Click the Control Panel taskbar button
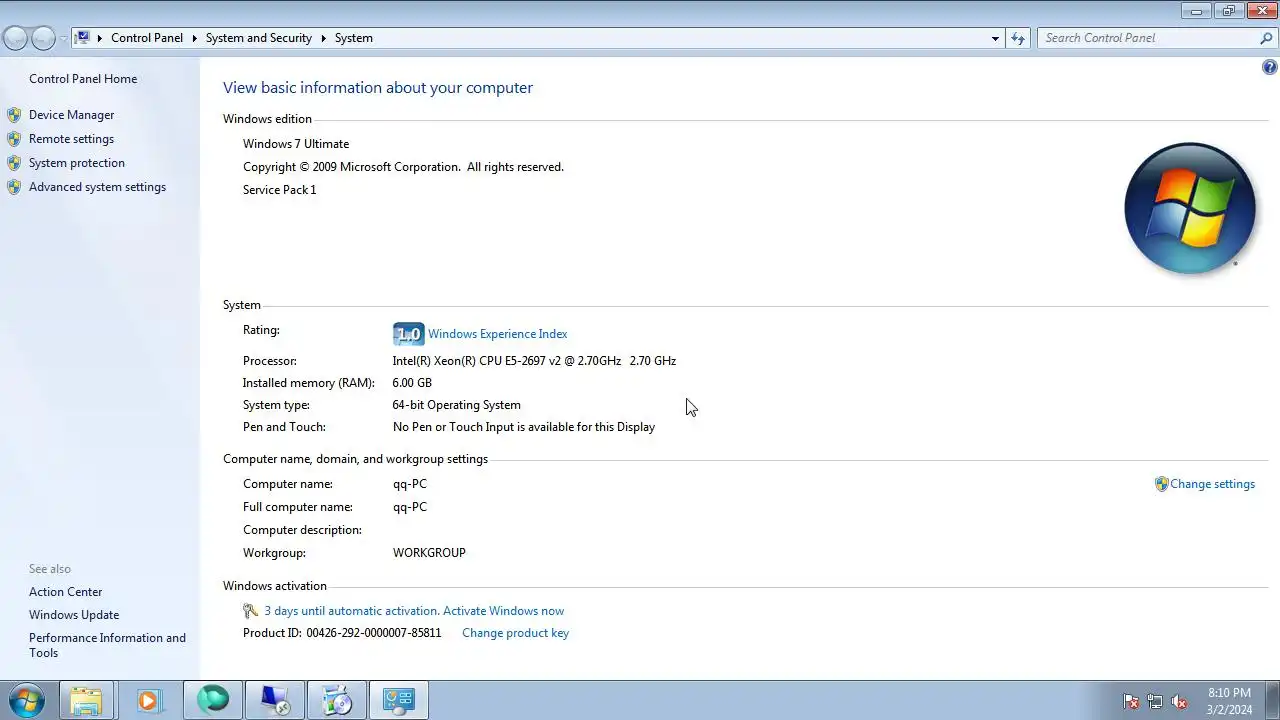Viewport: 1280px width, 720px height. click(x=399, y=700)
